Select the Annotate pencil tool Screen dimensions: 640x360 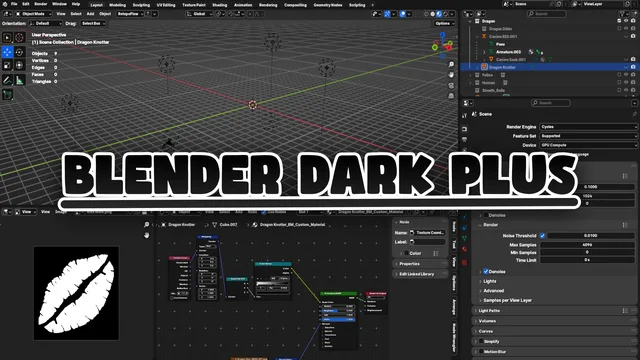pos(7,80)
